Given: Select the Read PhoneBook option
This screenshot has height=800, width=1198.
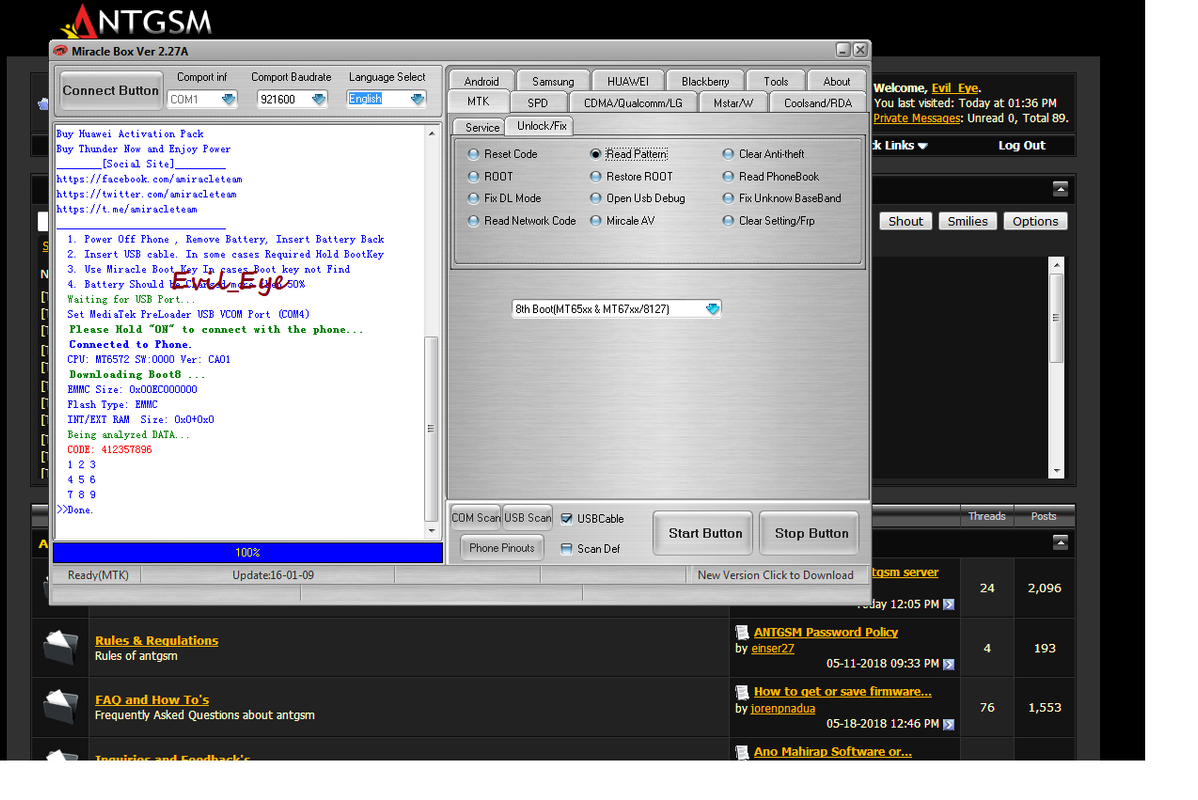Looking at the screenshot, I should (x=771, y=177).
